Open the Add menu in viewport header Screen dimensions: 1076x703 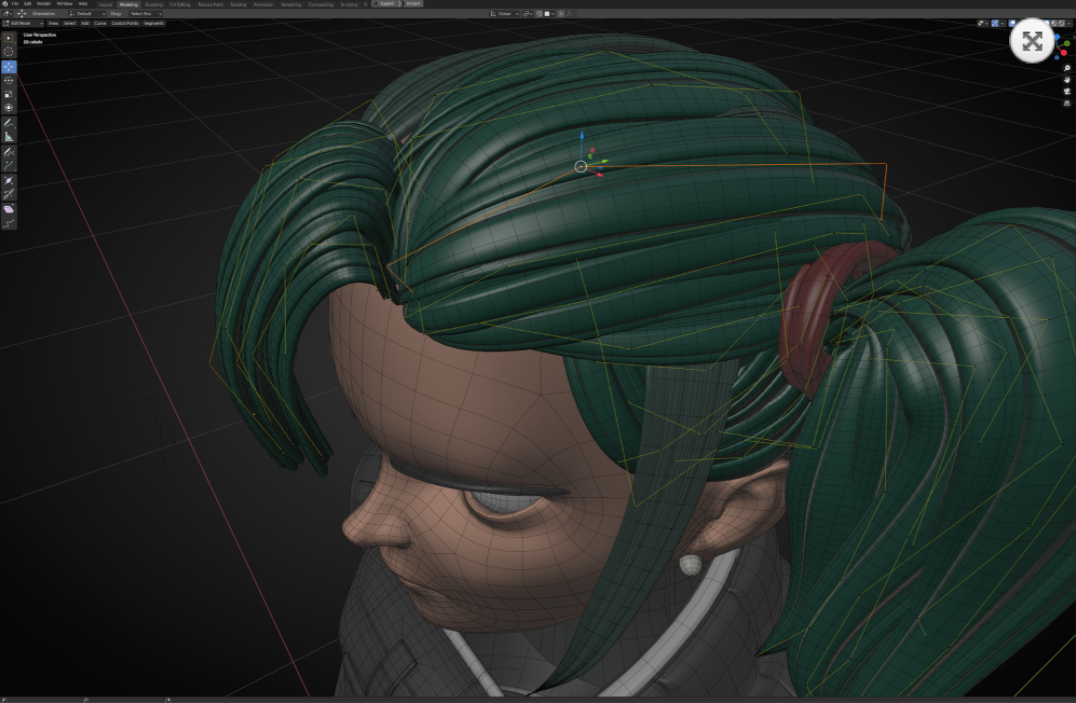(85, 23)
